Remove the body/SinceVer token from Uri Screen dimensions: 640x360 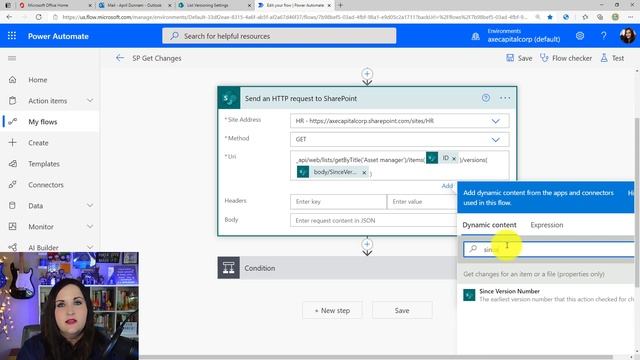pyautogui.click(x=364, y=173)
